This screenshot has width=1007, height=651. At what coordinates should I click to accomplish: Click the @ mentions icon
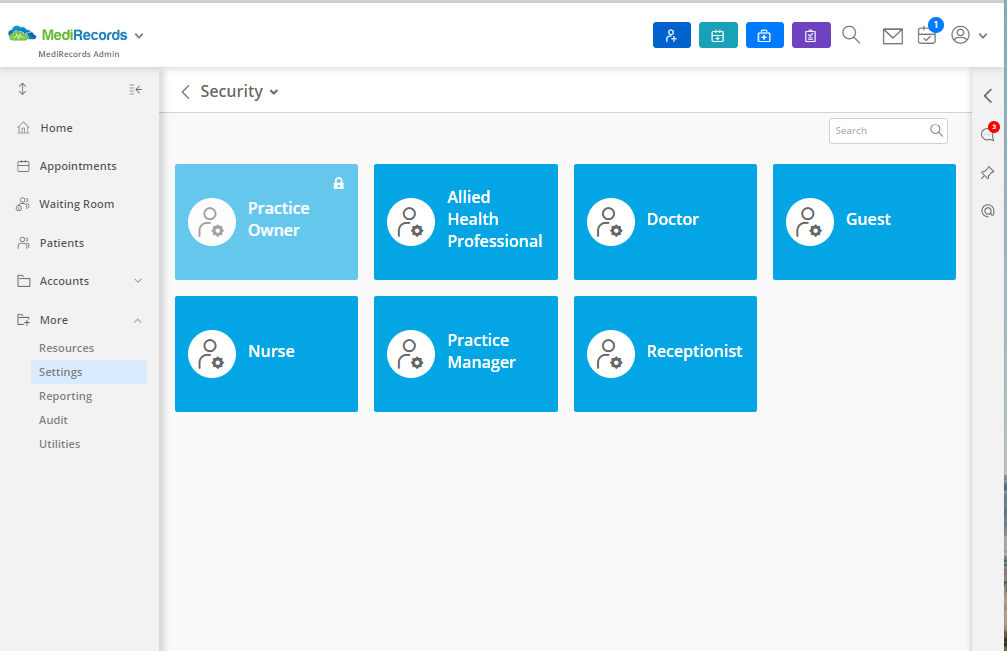988,211
